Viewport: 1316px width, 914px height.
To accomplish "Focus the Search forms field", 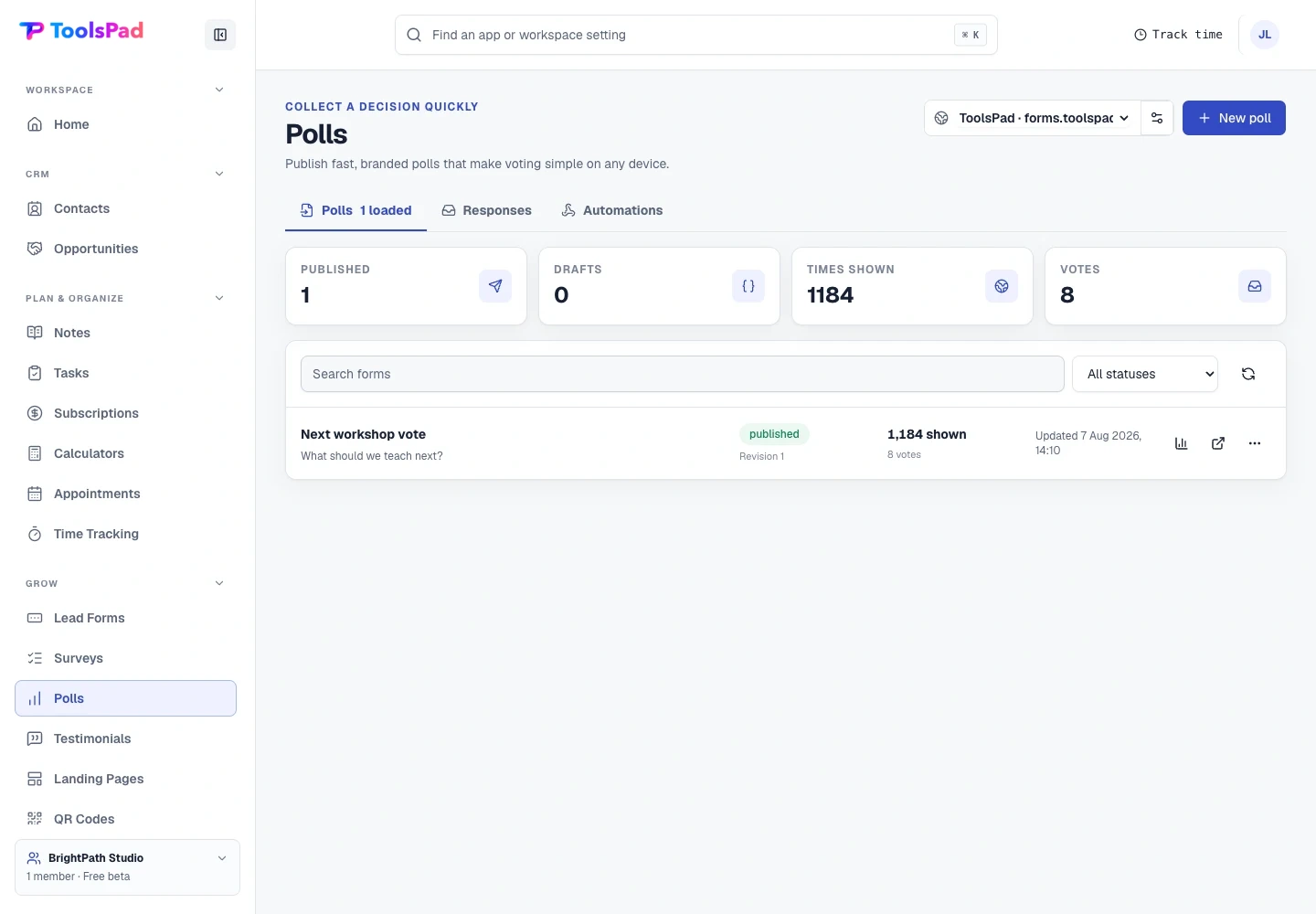I will pyautogui.click(x=683, y=374).
